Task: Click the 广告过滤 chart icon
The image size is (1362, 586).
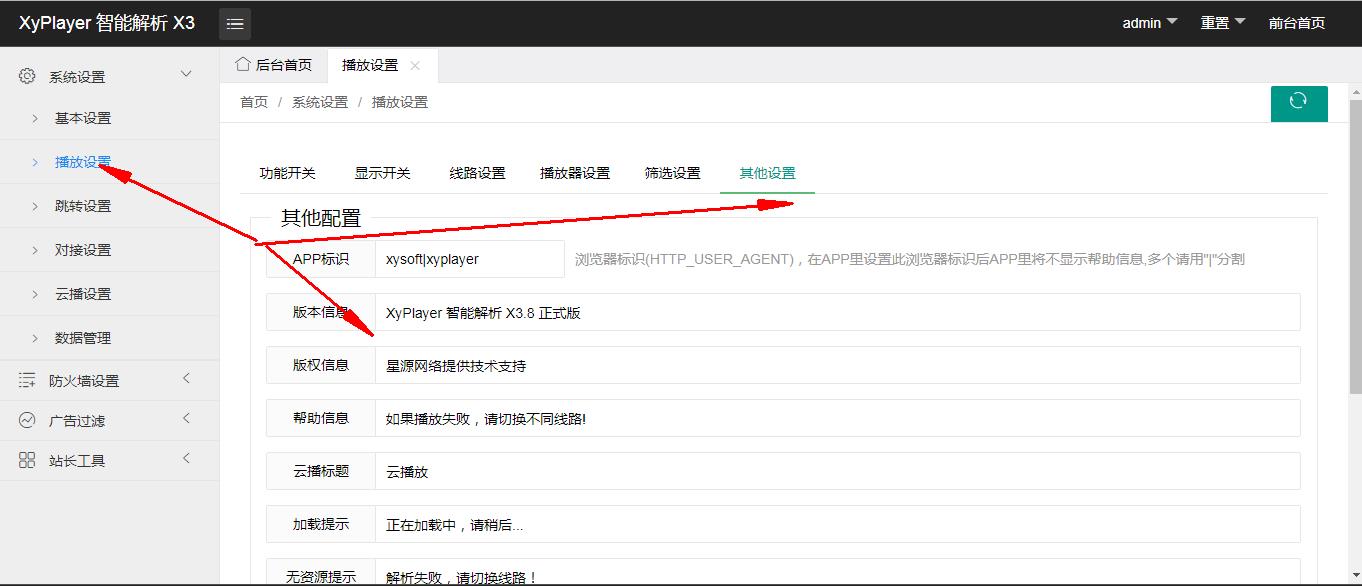Action: (x=28, y=420)
